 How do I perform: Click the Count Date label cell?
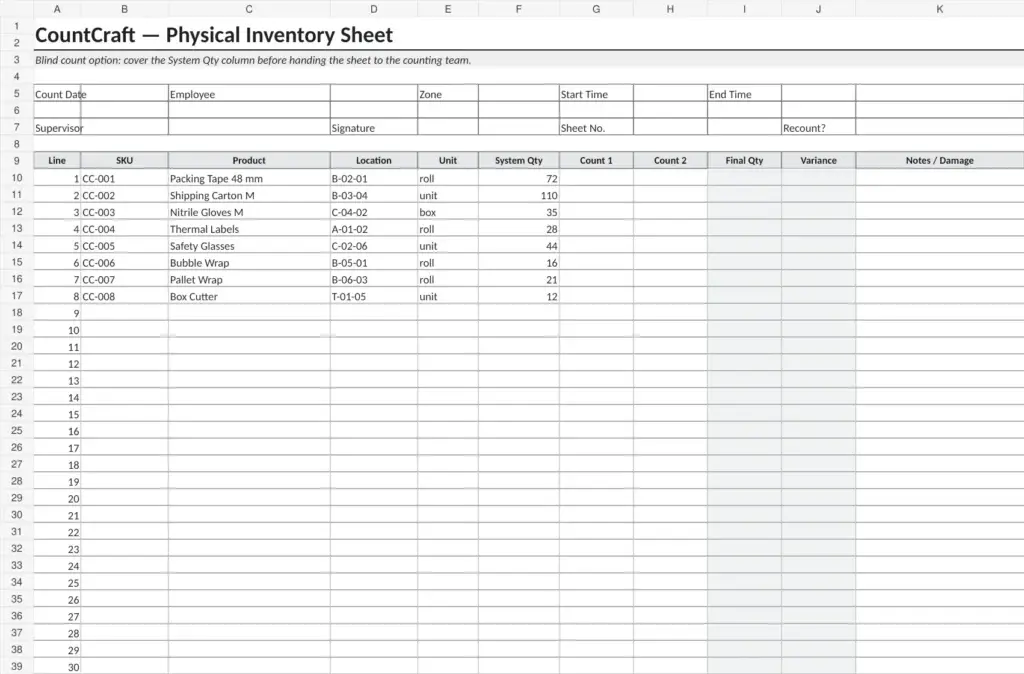[x=57, y=93]
